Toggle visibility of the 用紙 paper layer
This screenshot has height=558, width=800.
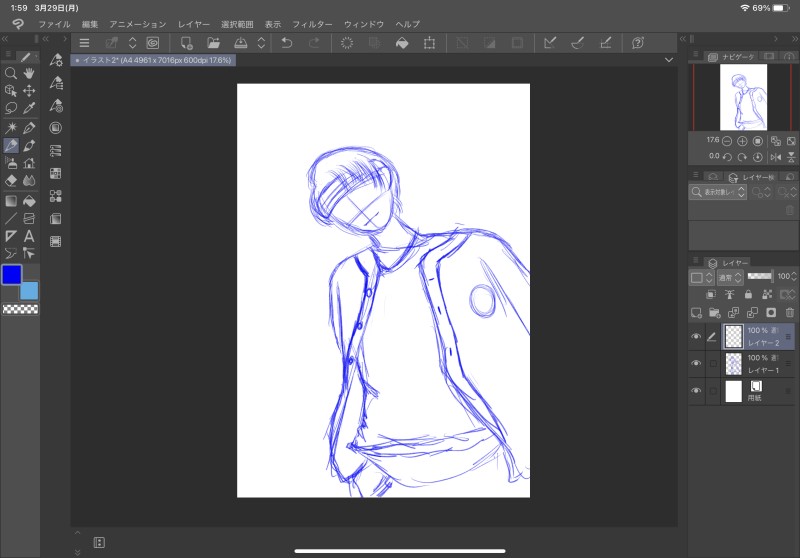pyautogui.click(x=696, y=392)
